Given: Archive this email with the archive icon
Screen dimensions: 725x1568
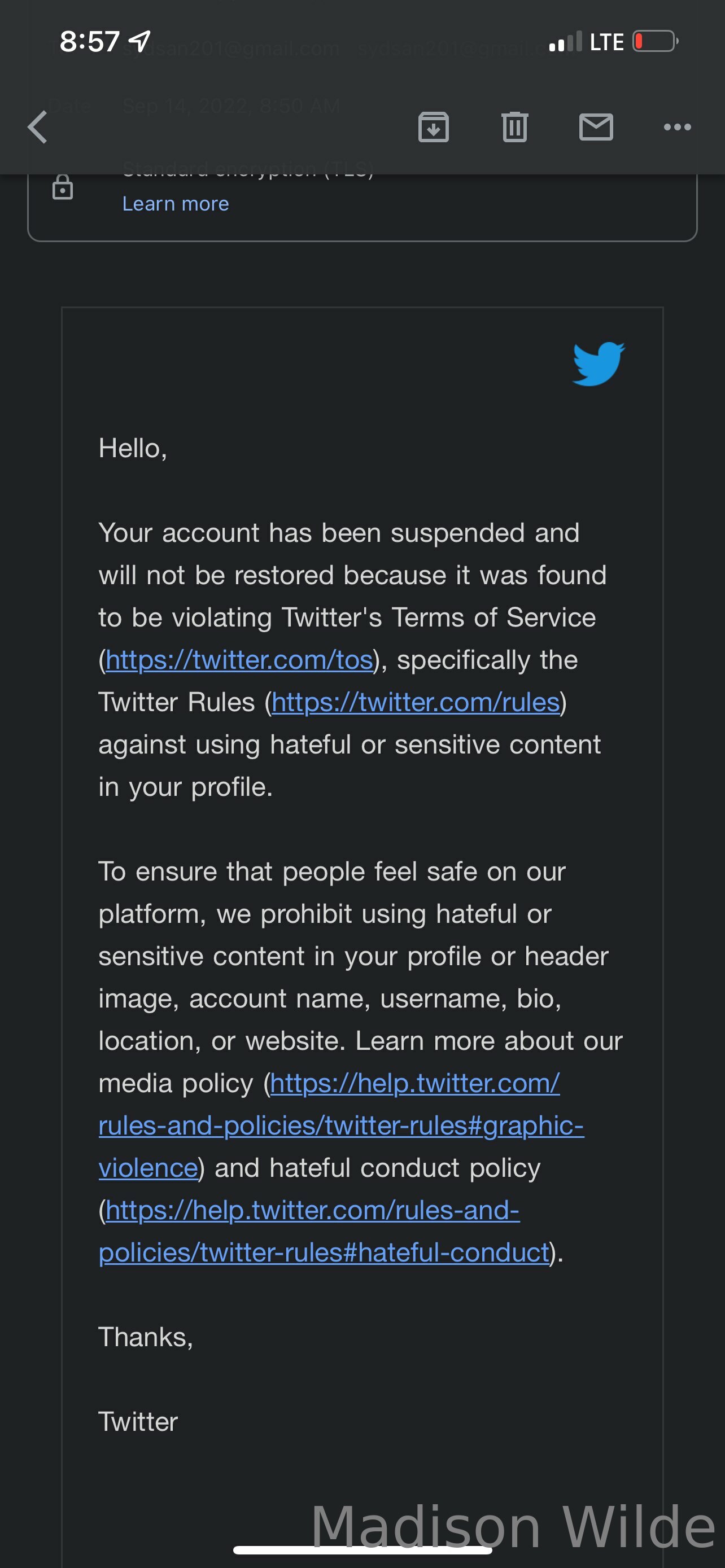Looking at the screenshot, I should point(434,127).
